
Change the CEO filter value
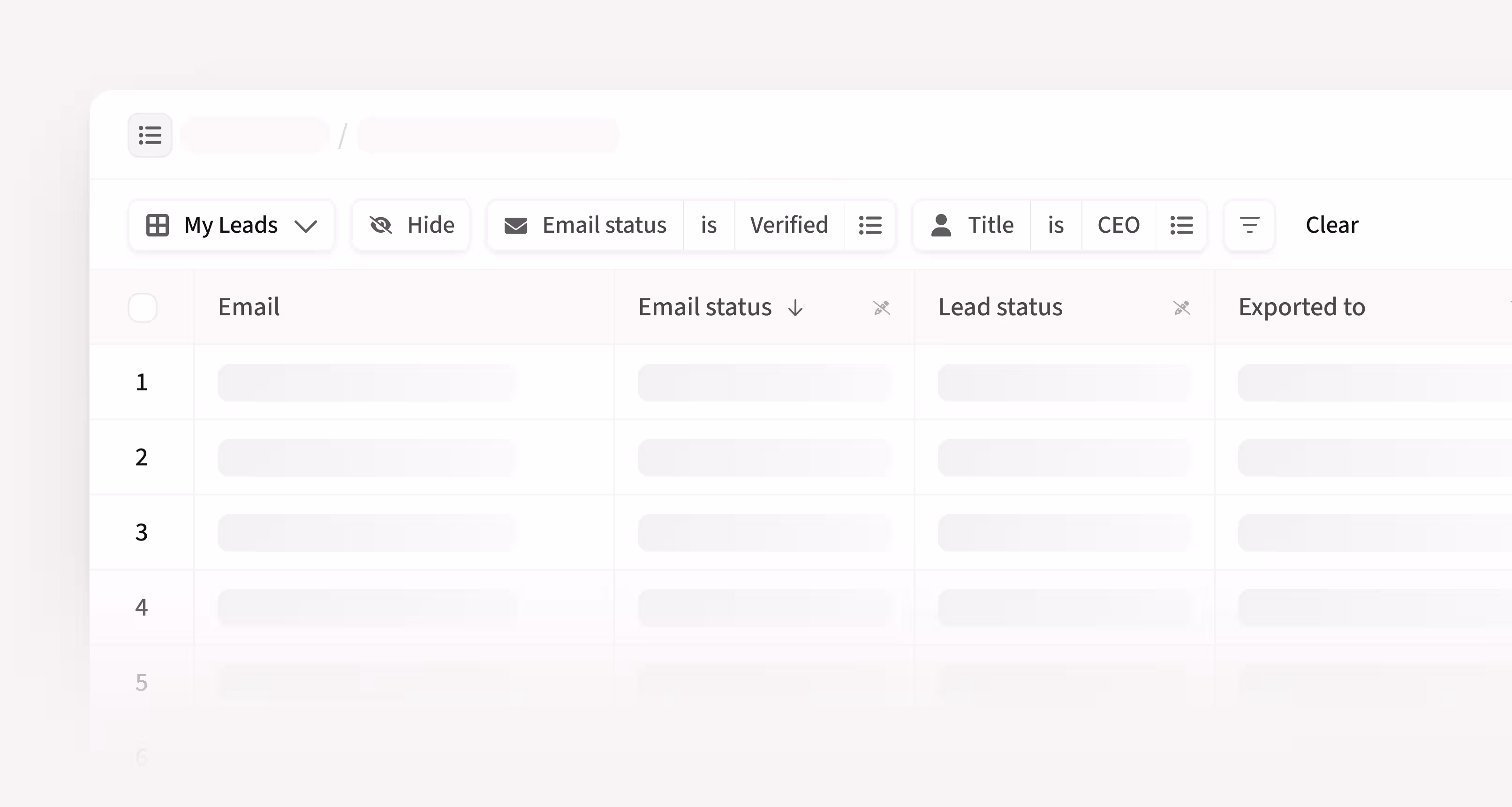pyautogui.click(x=1119, y=226)
